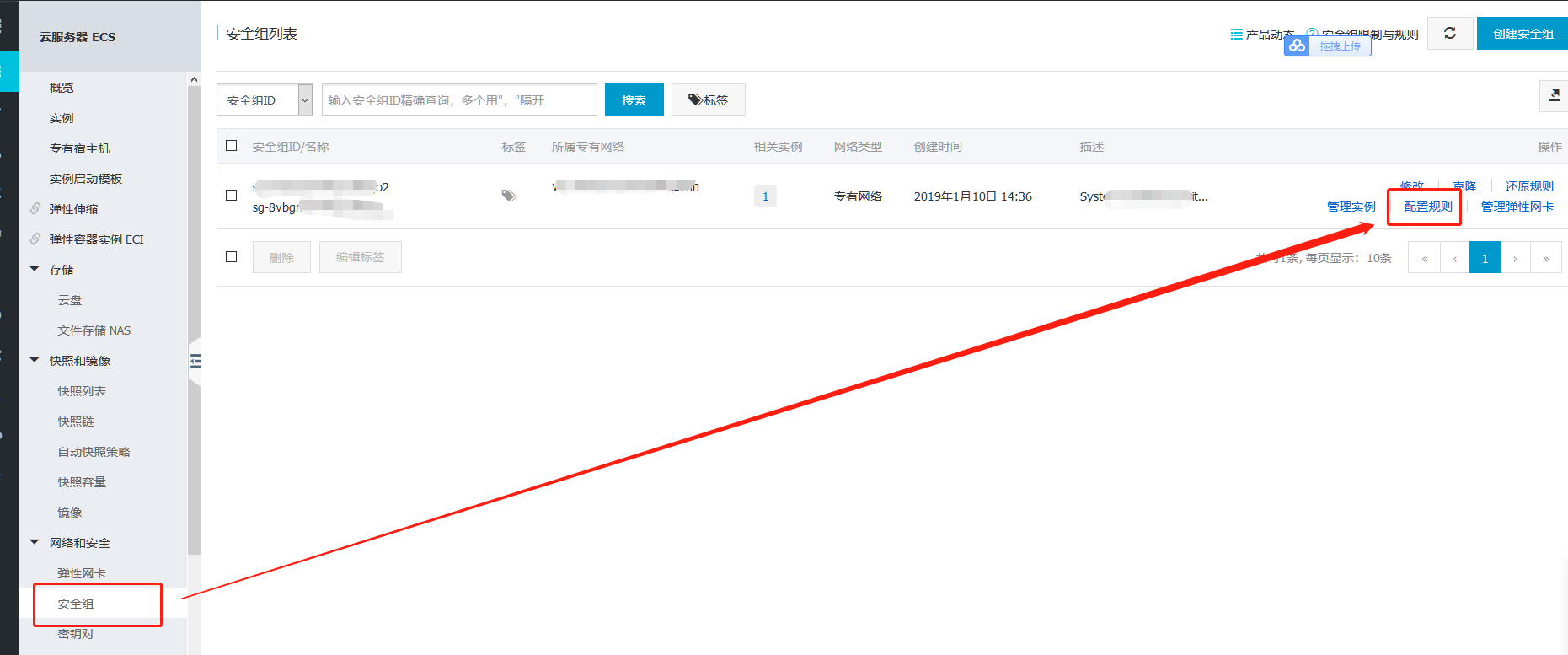Tick the checkbox next to the 删除 button
Screen dimensions: 1568x655
(x=232, y=257)
